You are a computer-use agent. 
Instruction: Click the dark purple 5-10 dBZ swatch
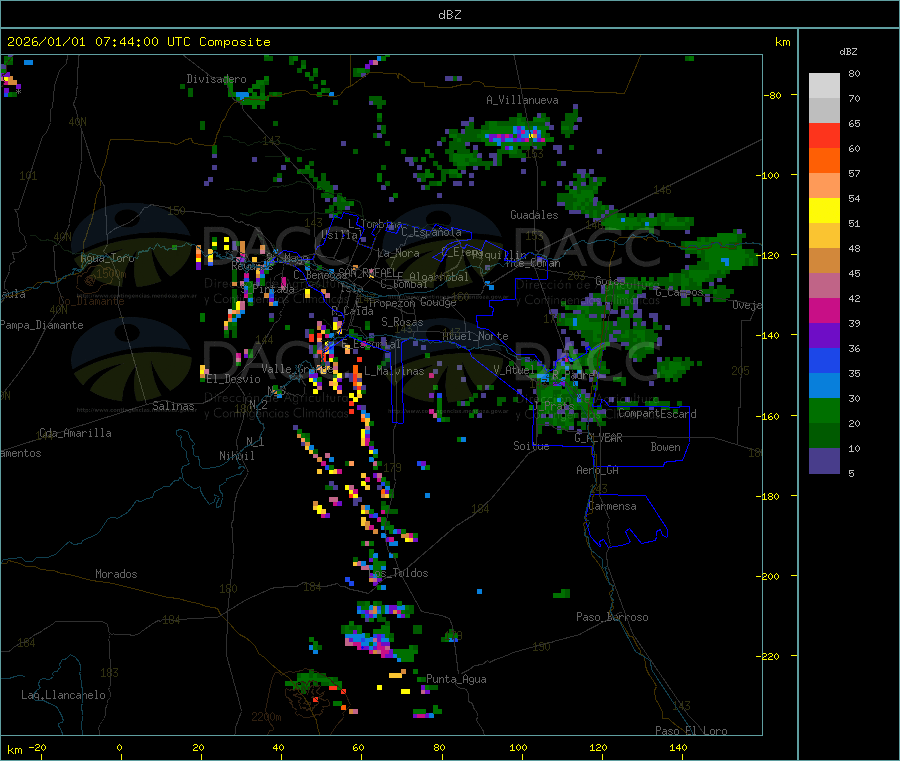(824, 461)
